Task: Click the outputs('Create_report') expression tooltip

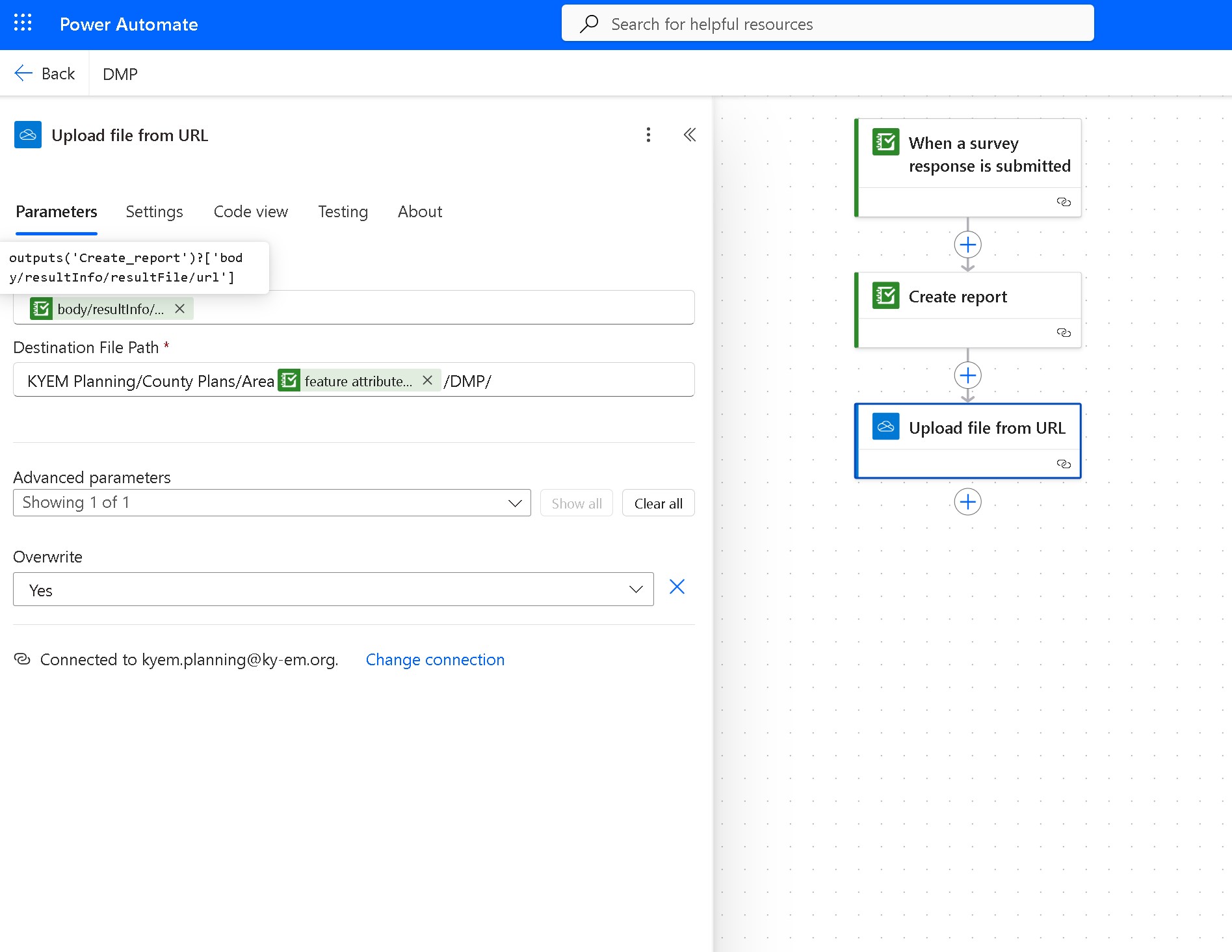Action: click(134, 267)
